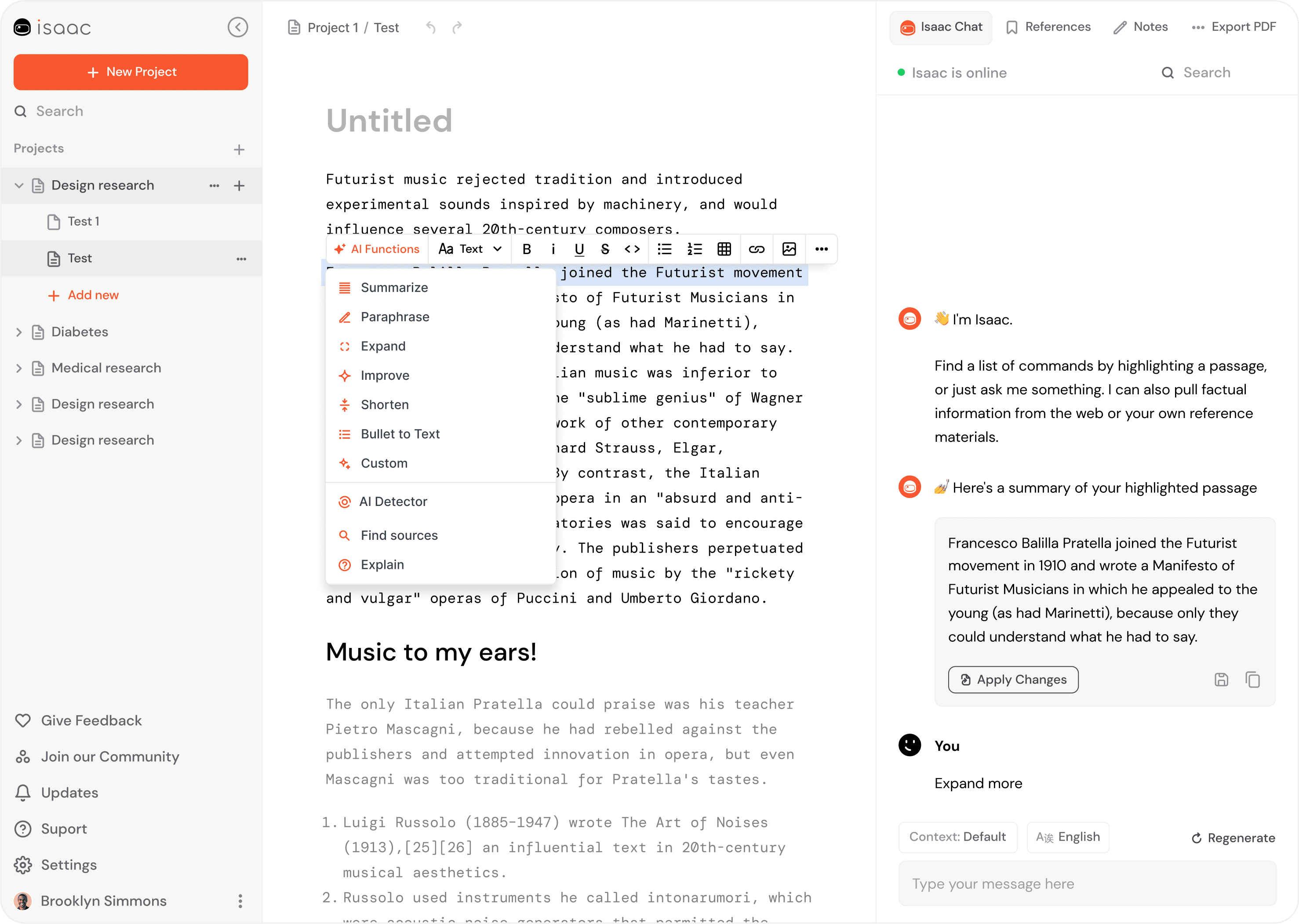Toggle inline code formatting

pyautogui.click(x=632, y=249)
